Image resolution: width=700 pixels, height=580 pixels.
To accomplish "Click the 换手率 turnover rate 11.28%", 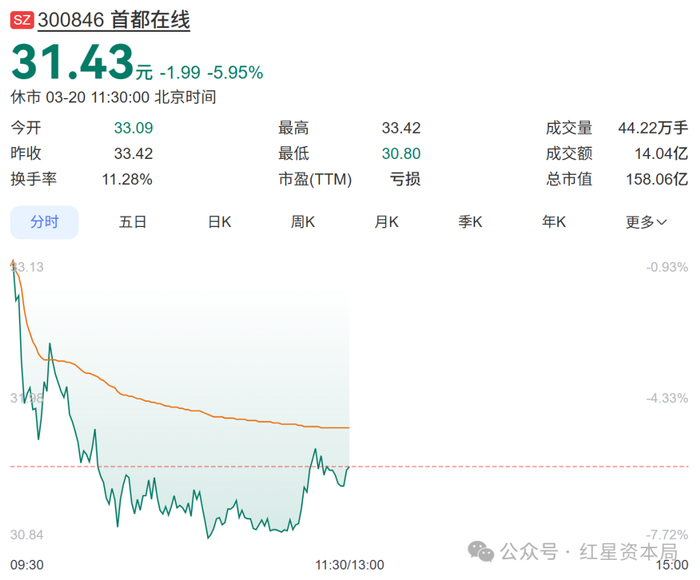I will pos(127,179).
